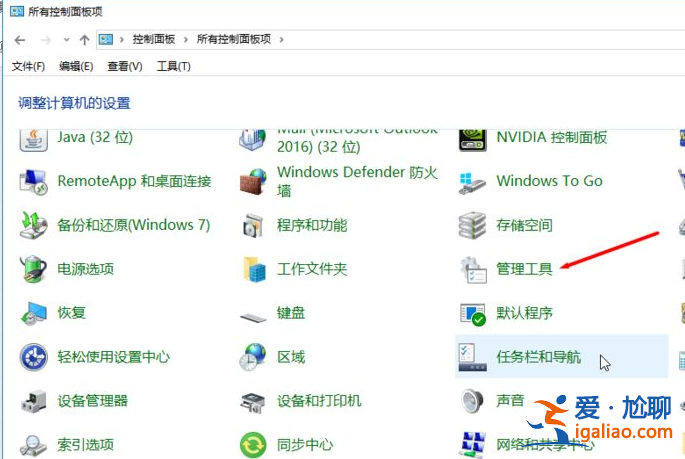Screen dimensions: 685x459
Task: Click the 同步中心 text link
Action: [305, 445]
